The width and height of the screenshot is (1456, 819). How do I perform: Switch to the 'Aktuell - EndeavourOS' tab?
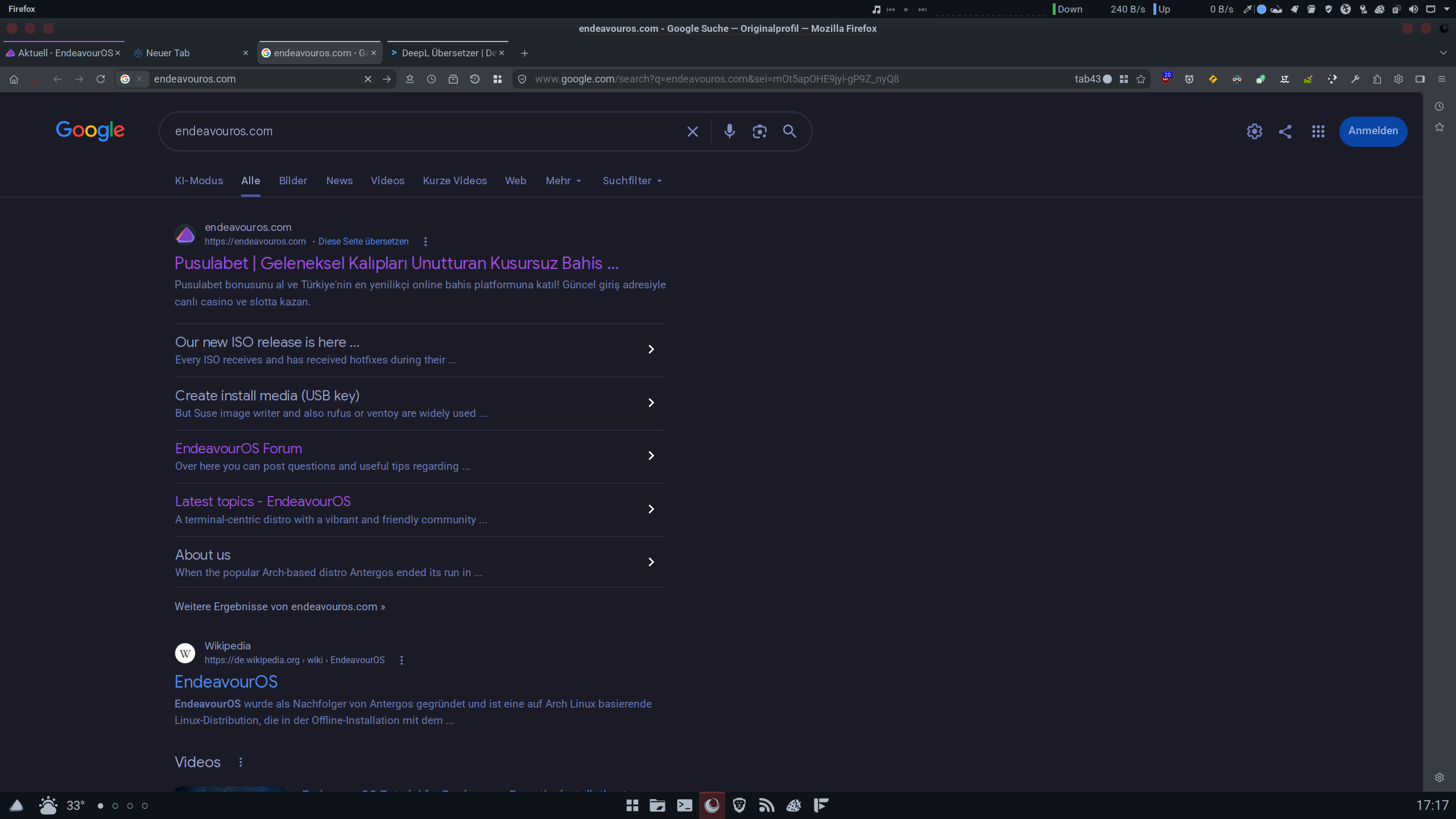64,53
